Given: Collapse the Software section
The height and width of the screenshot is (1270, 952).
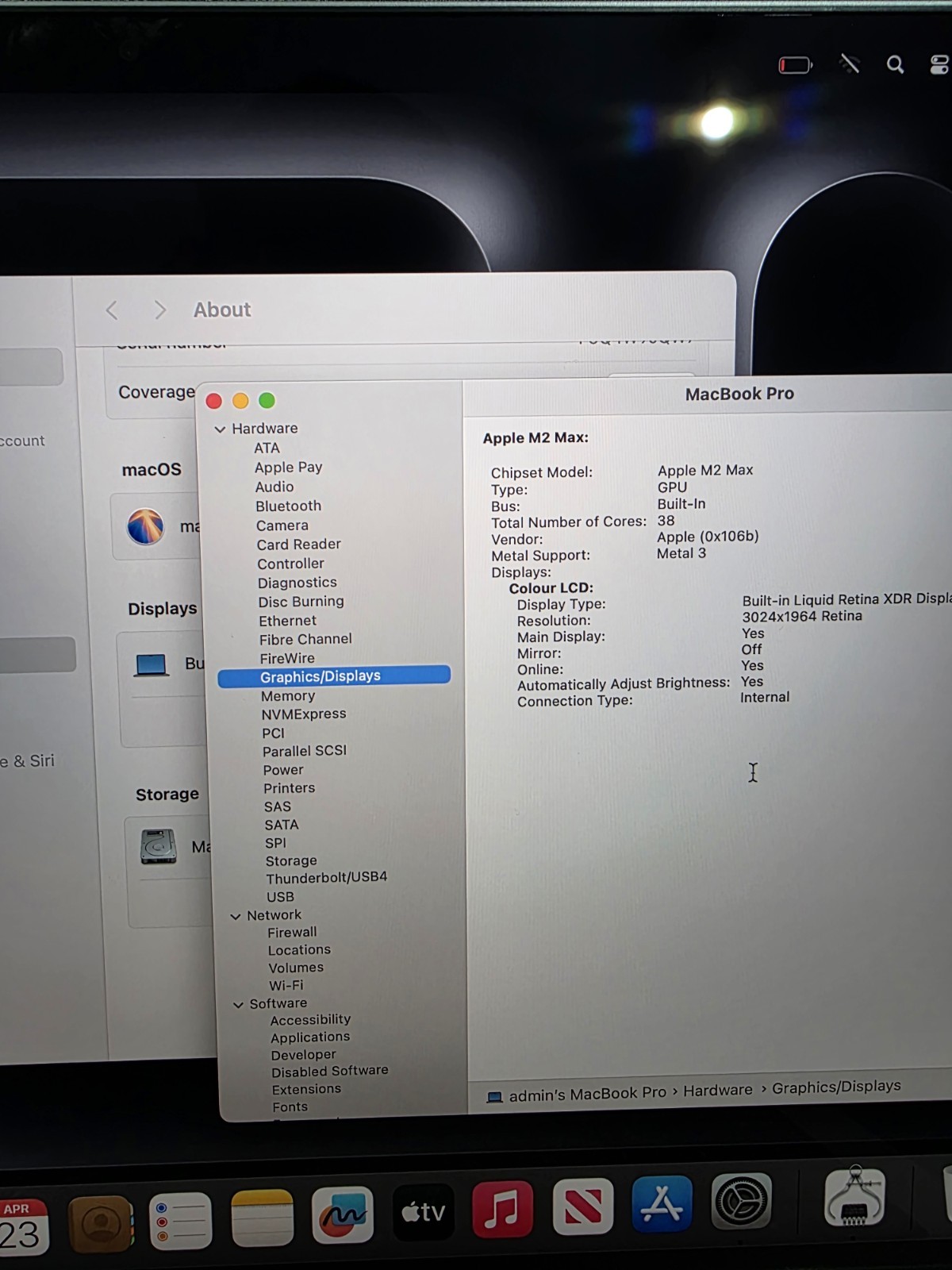Looking at the screenshot, I should (238, 1005).
